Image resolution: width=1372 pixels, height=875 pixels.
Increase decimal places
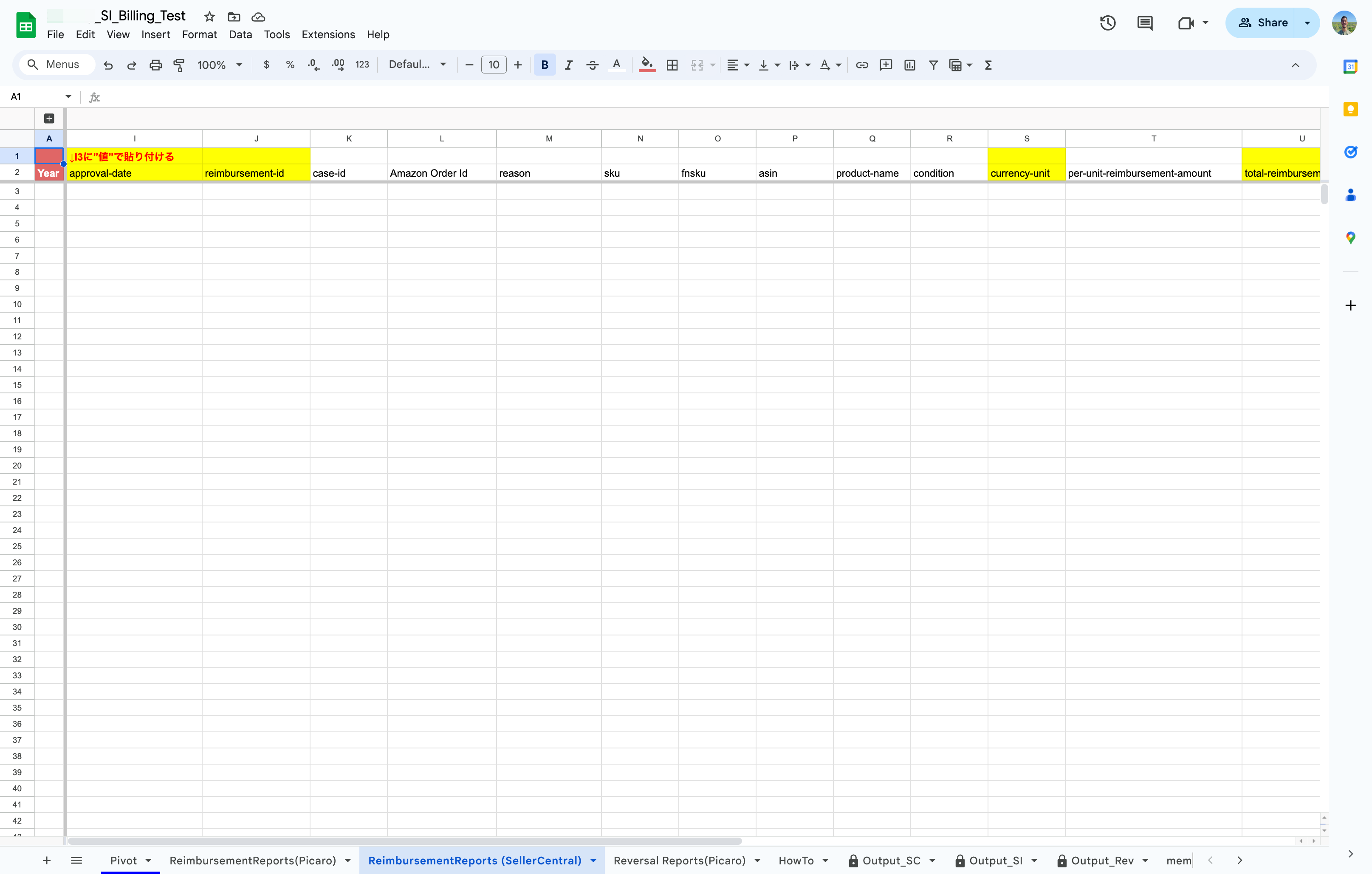click(338, 65)
